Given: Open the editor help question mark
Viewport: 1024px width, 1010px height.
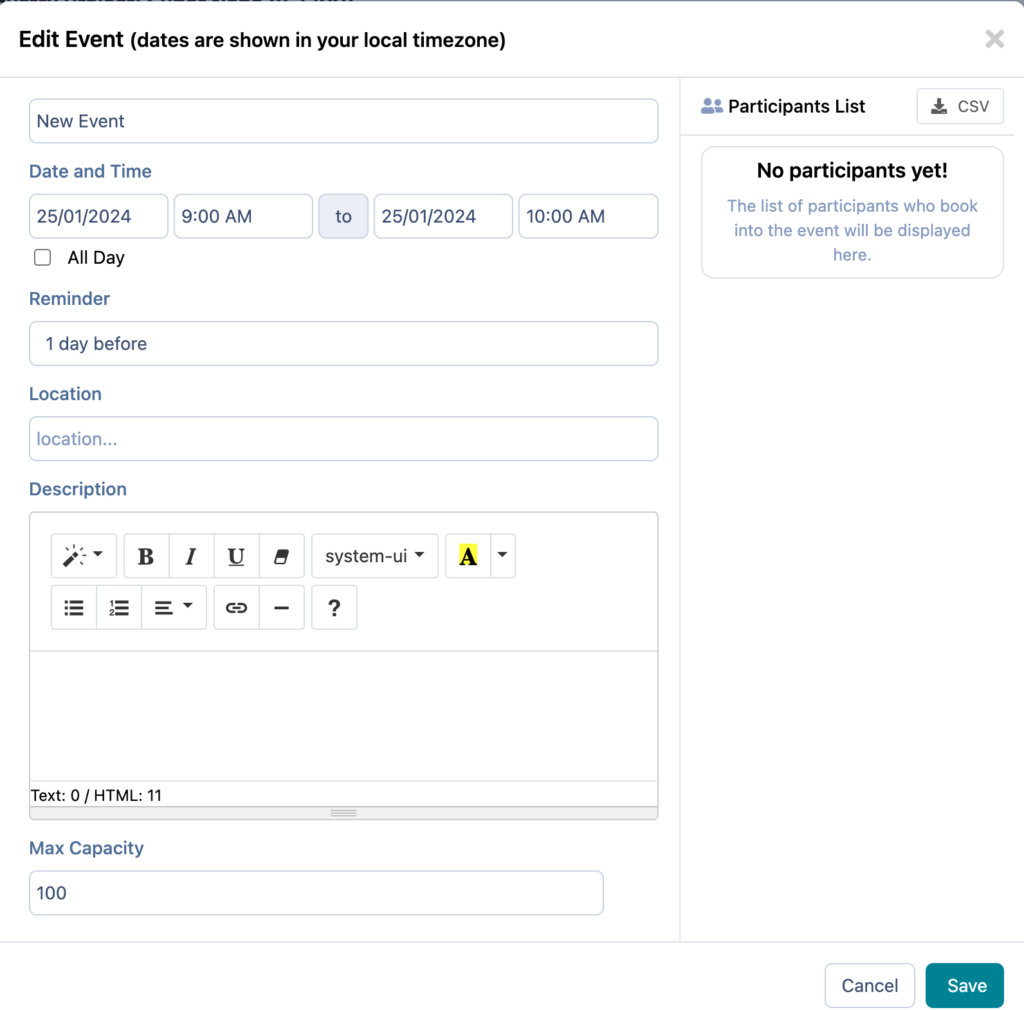Looking at the screenshot, I should coord(334,607).
